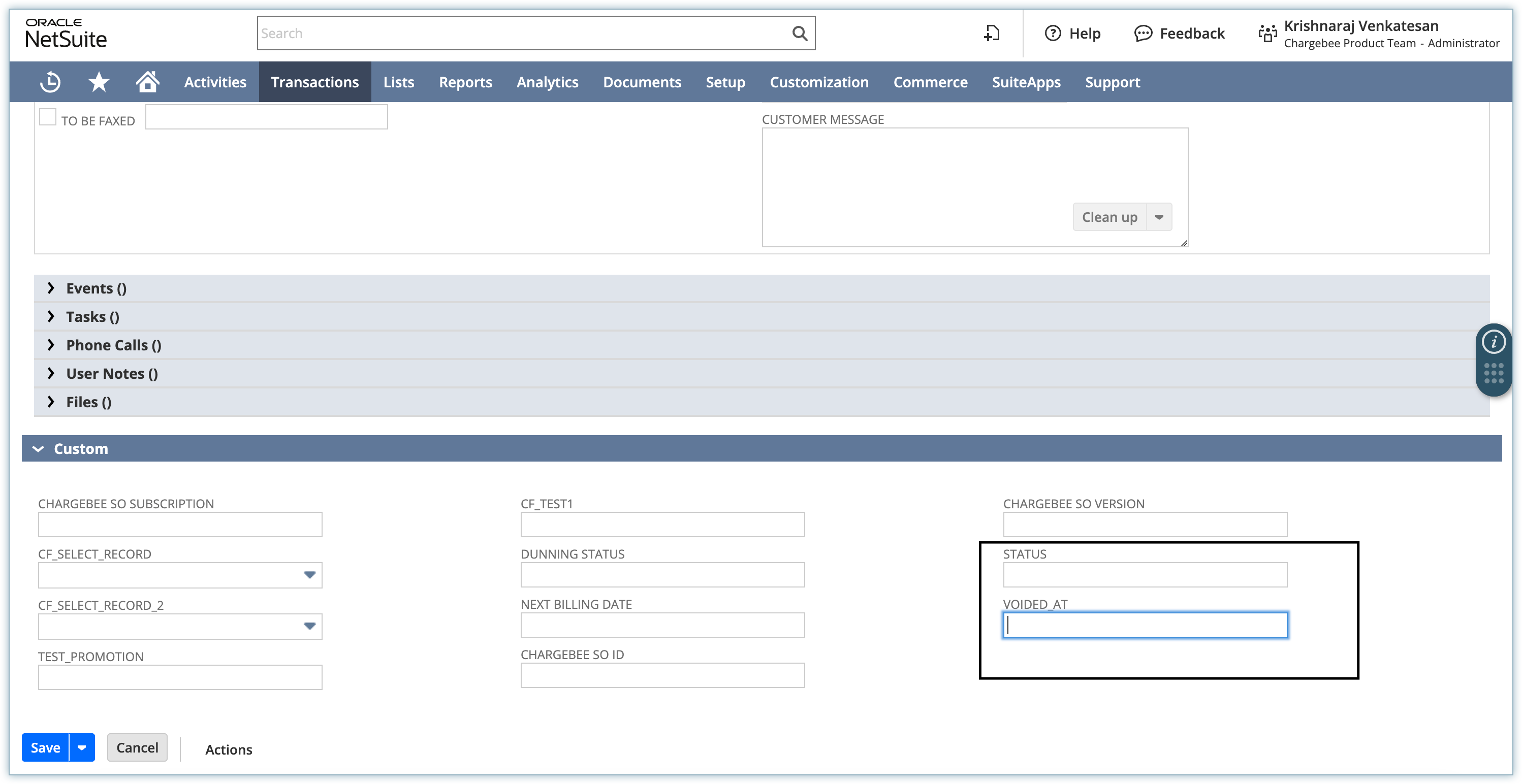1522x784 pixels.
Task: Open the Recent Records clock icon
Action: 50,82
